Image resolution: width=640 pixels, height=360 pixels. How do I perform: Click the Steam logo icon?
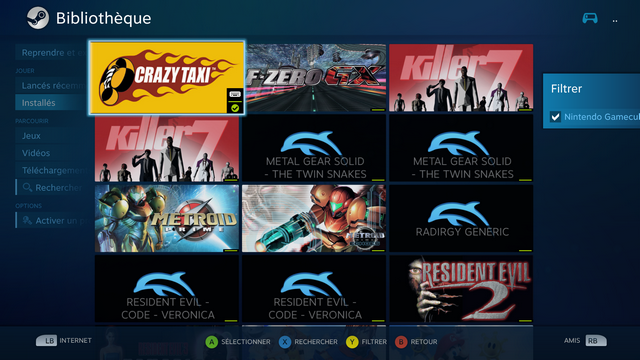pos(38,18)
